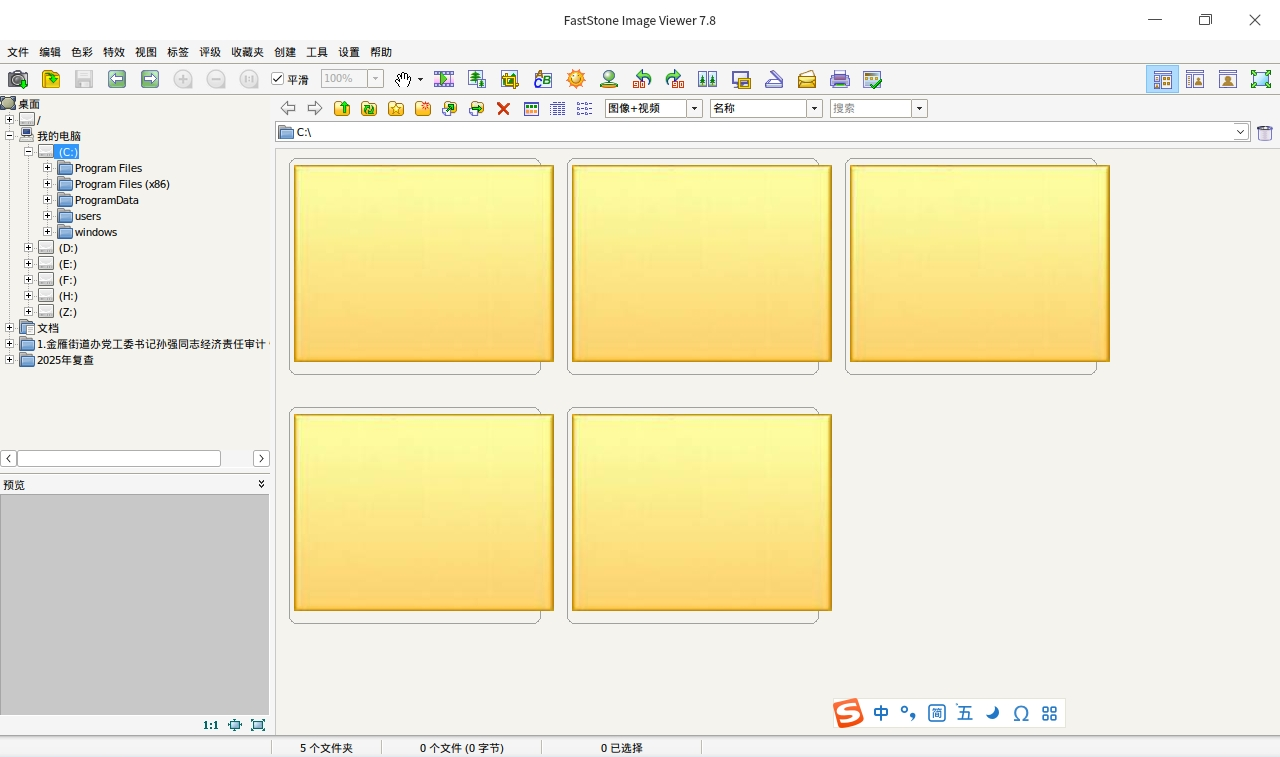
Task: Rotate the image right
Action: click(x=675, y=79)
